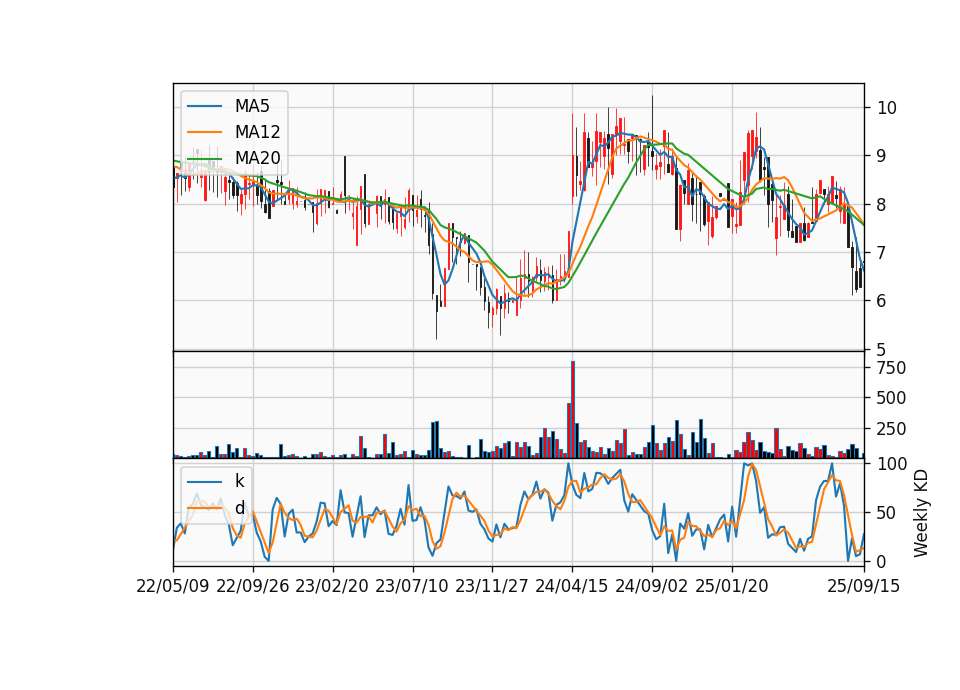This screenshot has width=960, height=690.
Task: Click the 24/04/15 date label
Action: point(572,586)
